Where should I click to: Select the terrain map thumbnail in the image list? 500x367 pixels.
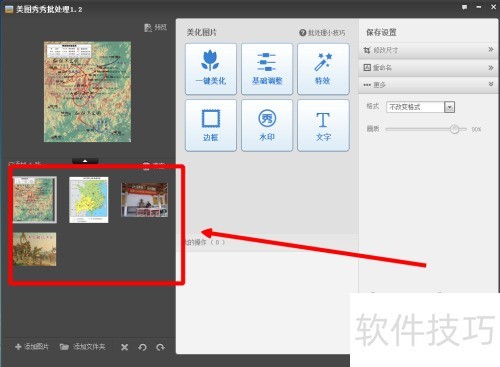35,199
